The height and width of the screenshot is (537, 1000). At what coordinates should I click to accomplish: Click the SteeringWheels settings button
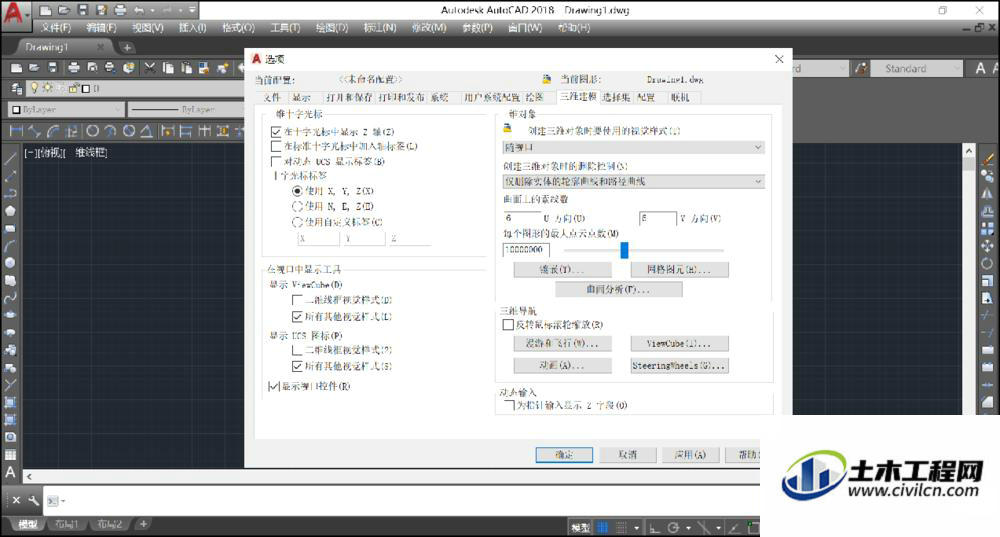tap(679, 366)
